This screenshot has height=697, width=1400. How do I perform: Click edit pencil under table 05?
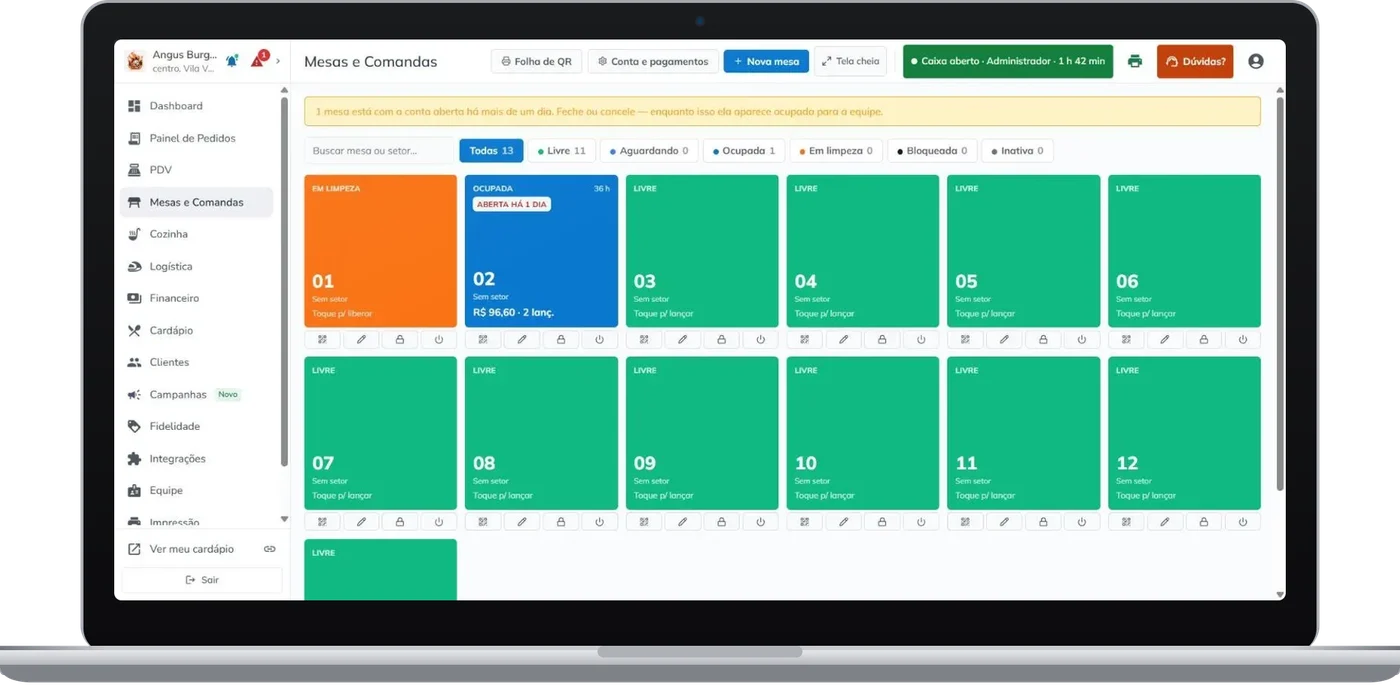1004,340
